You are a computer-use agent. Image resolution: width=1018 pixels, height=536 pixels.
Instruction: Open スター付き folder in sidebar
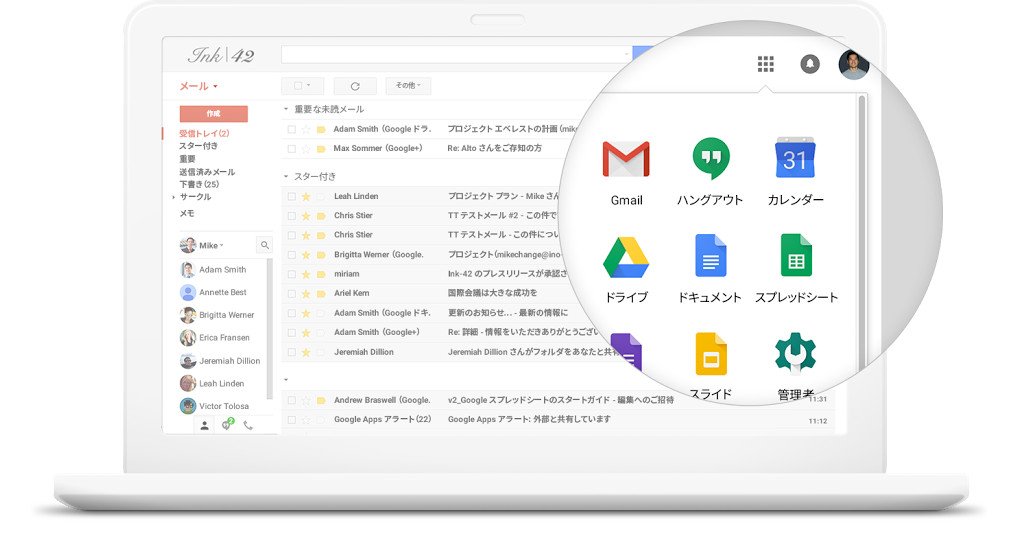click(199, 146)
